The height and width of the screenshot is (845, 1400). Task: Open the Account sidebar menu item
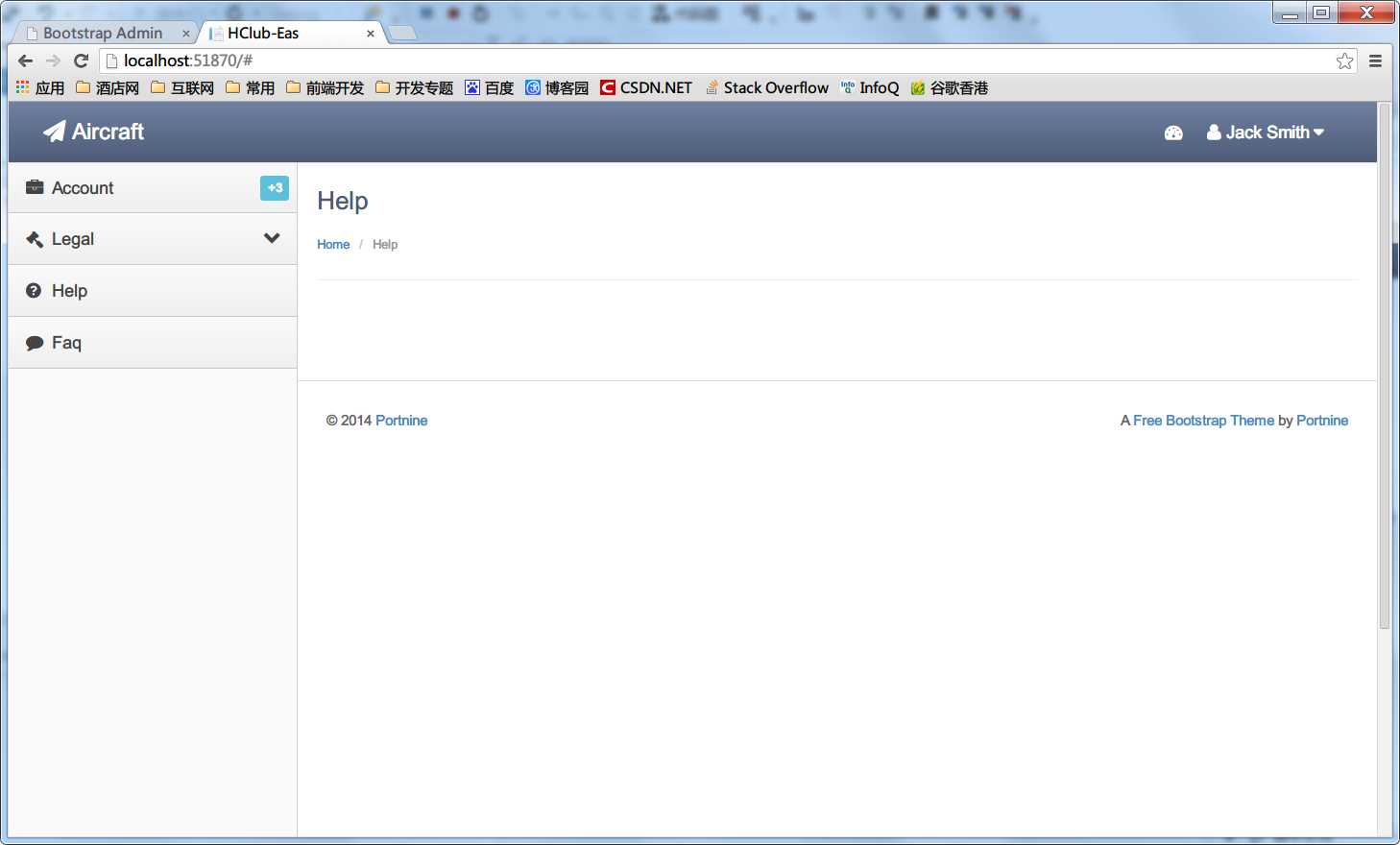153,188
